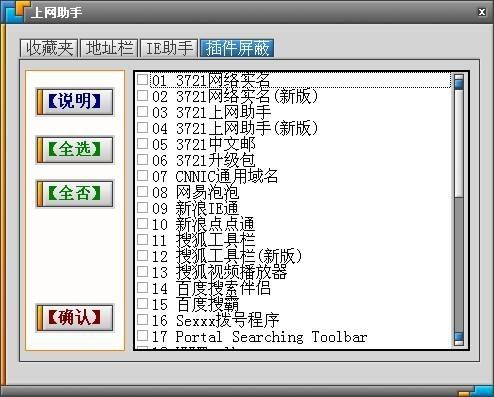Click the plugin list scroll-up arrow

tap(459, 82)
